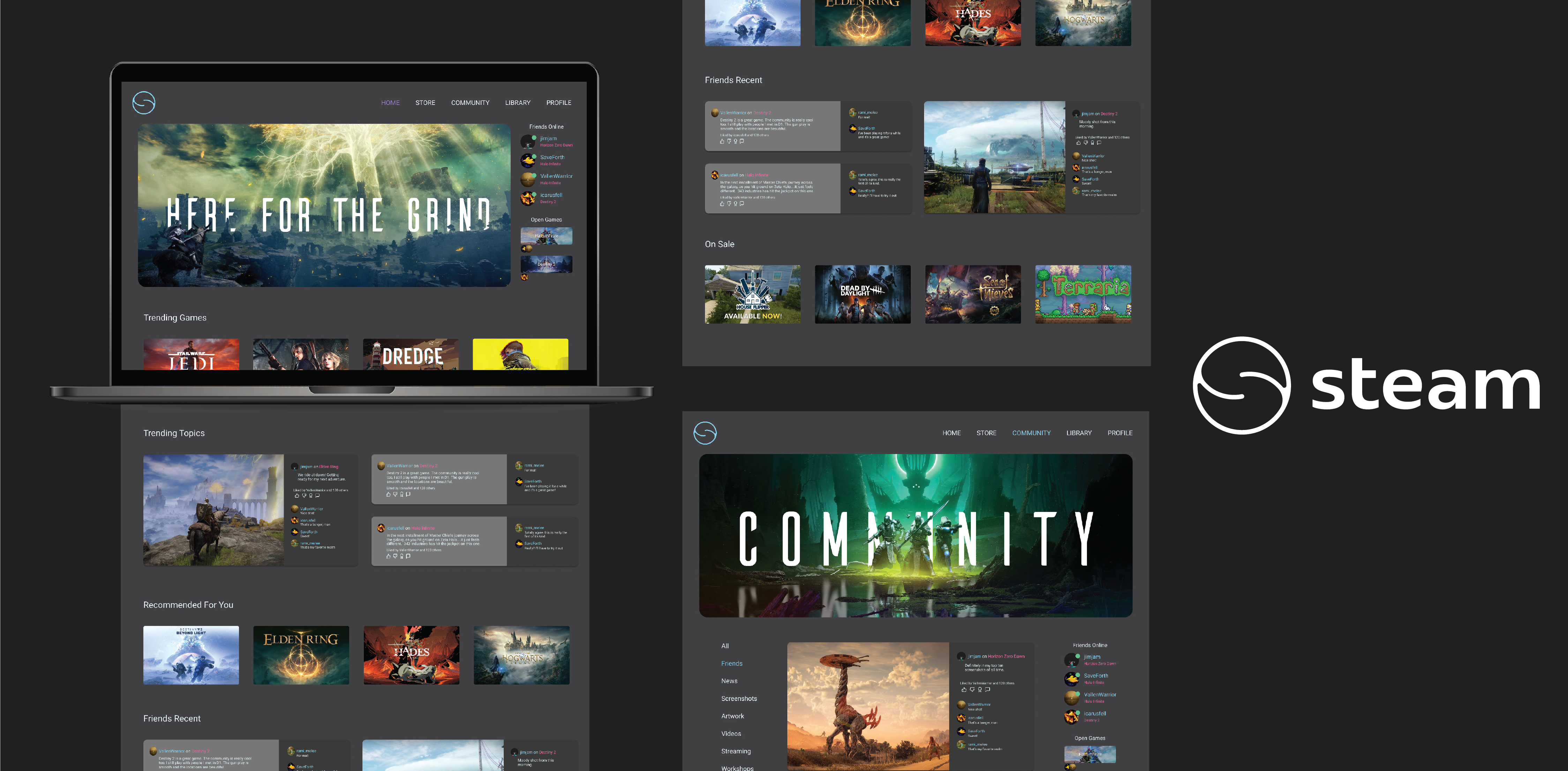The width and height of the screenshot is (1568, 771).
Task: Click the Steam logo above the COMMUNITY banner
Action: [x=705, y=433]
